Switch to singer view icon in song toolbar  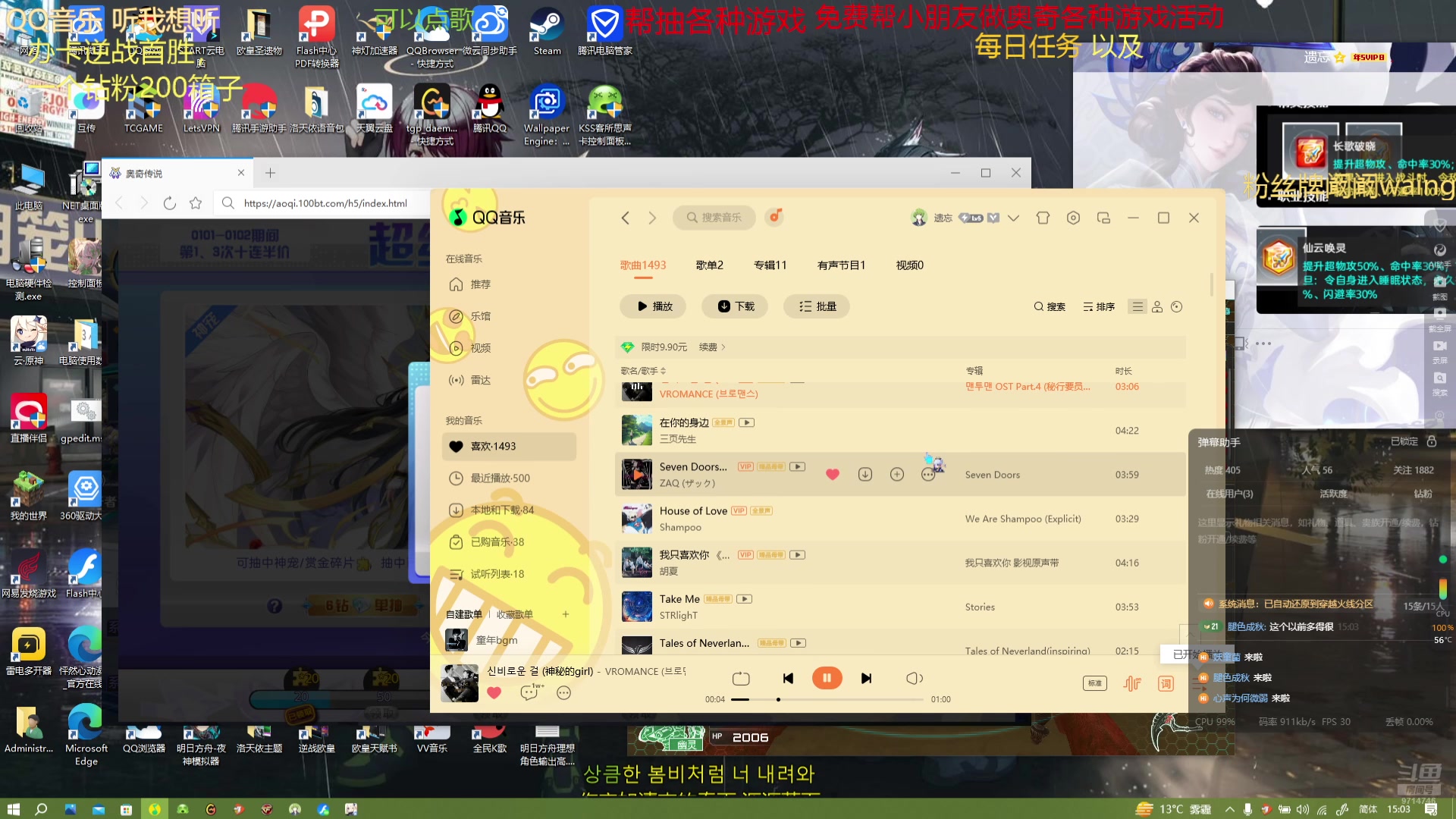[x=1157, y=306]
